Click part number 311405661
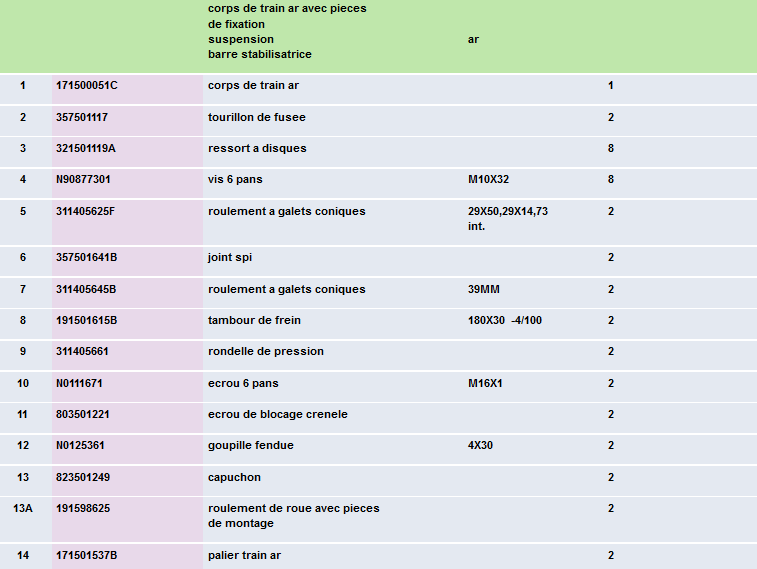 click(x=82, y=352)
